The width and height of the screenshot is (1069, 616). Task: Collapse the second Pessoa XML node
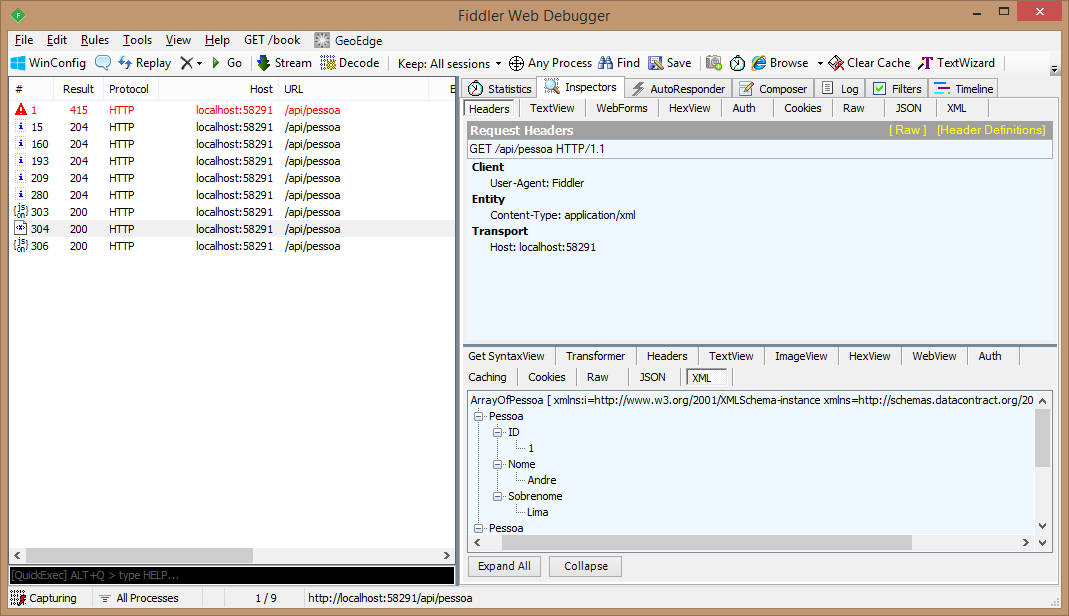click(479, 529)
